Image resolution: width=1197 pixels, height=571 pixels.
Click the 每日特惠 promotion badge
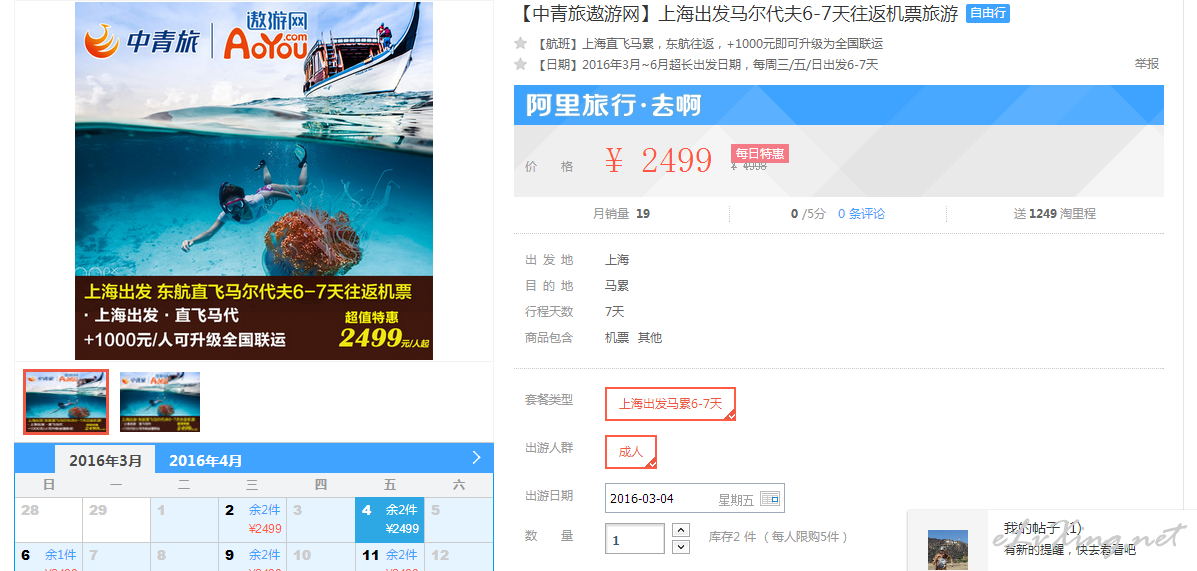(x=760, y=153)
